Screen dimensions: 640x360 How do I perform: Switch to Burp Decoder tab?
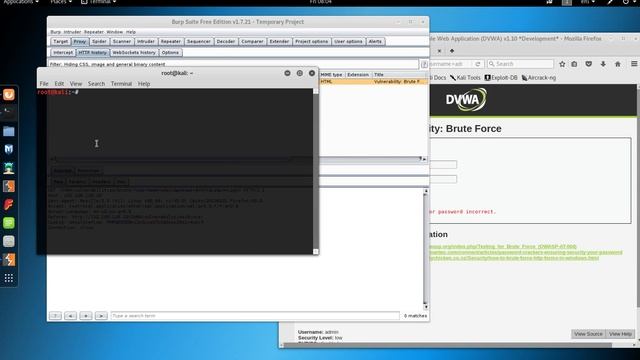(226, 42)
